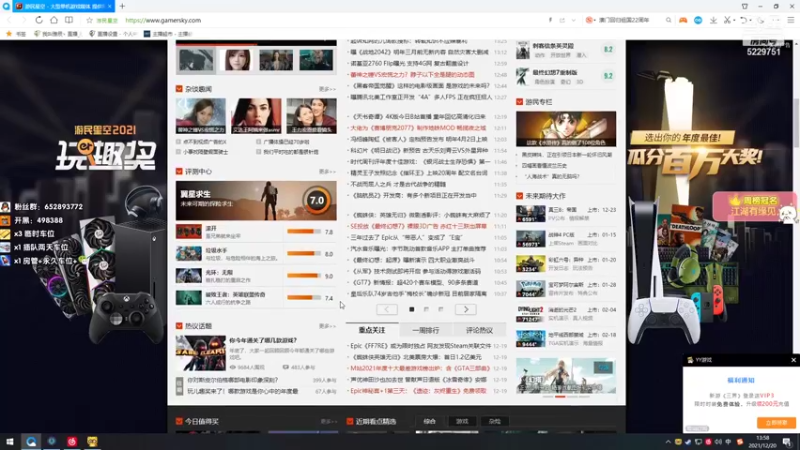Open the Epic《FF7RE》 news headline
800x450 pixels.
click(x=421, y=346)
